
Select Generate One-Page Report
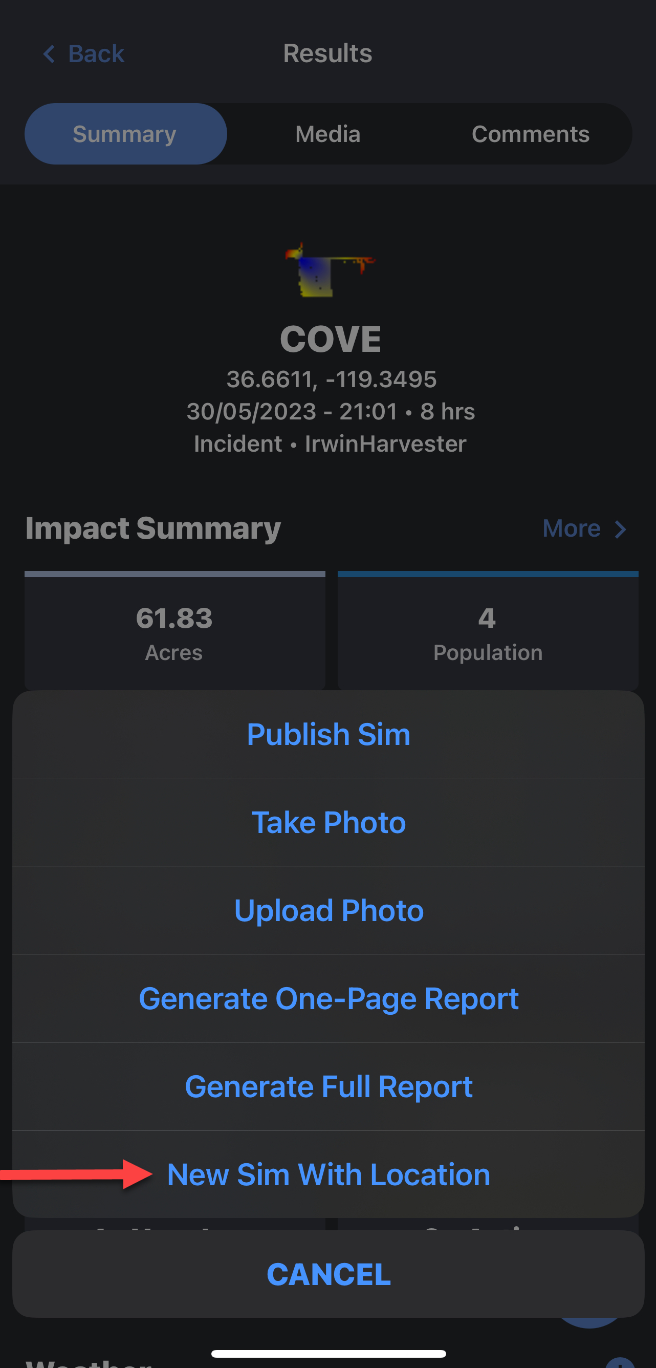pos(328,999)
